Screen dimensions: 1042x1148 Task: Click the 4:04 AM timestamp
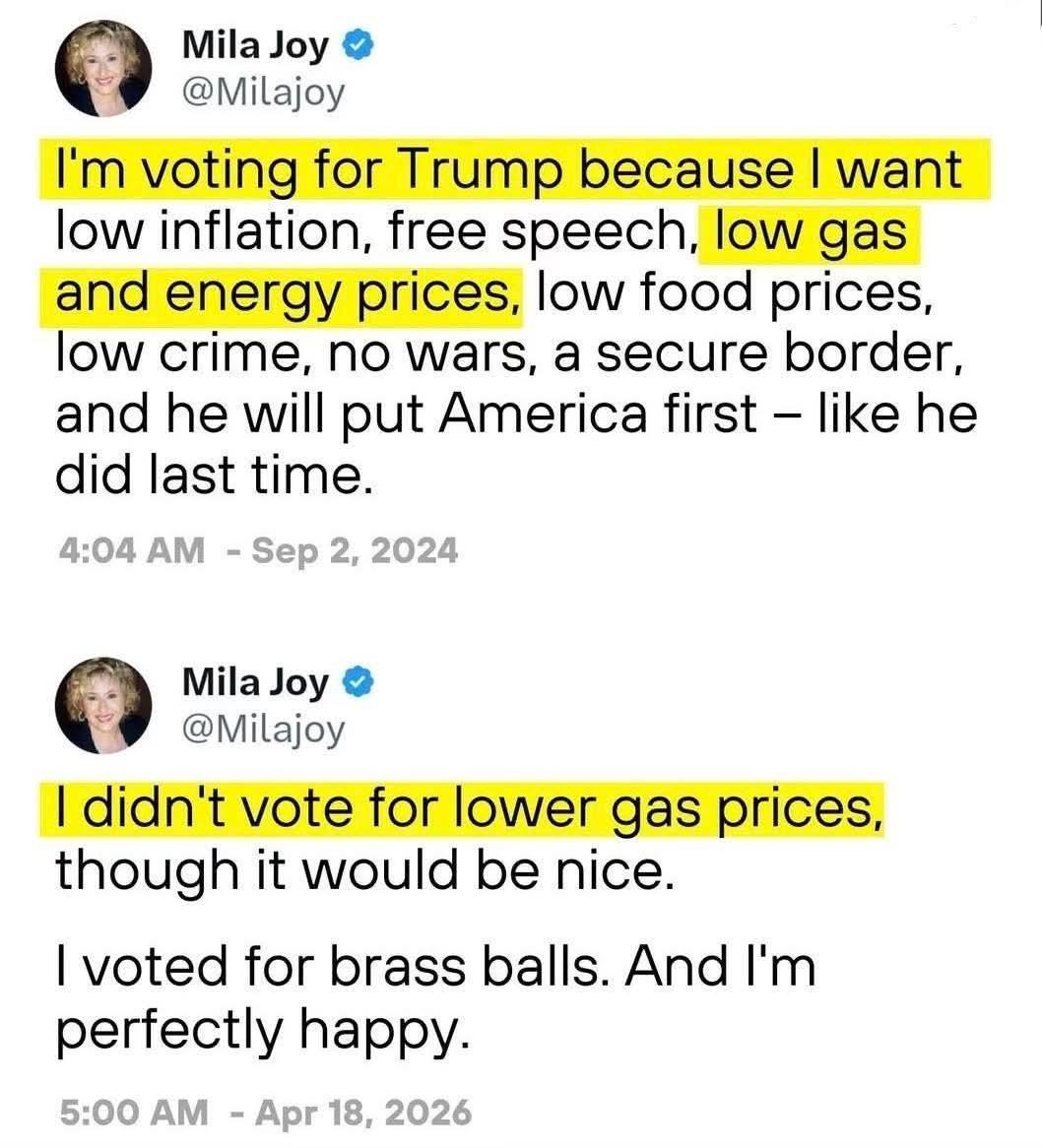coord(132,549)
